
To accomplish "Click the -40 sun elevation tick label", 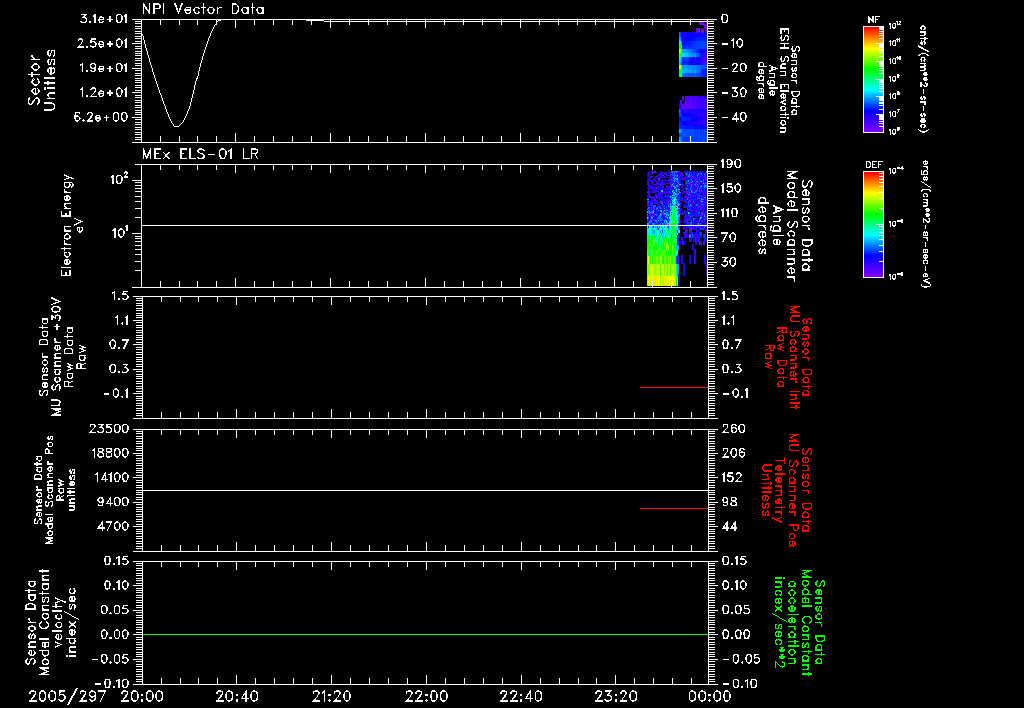I will 731,118.
